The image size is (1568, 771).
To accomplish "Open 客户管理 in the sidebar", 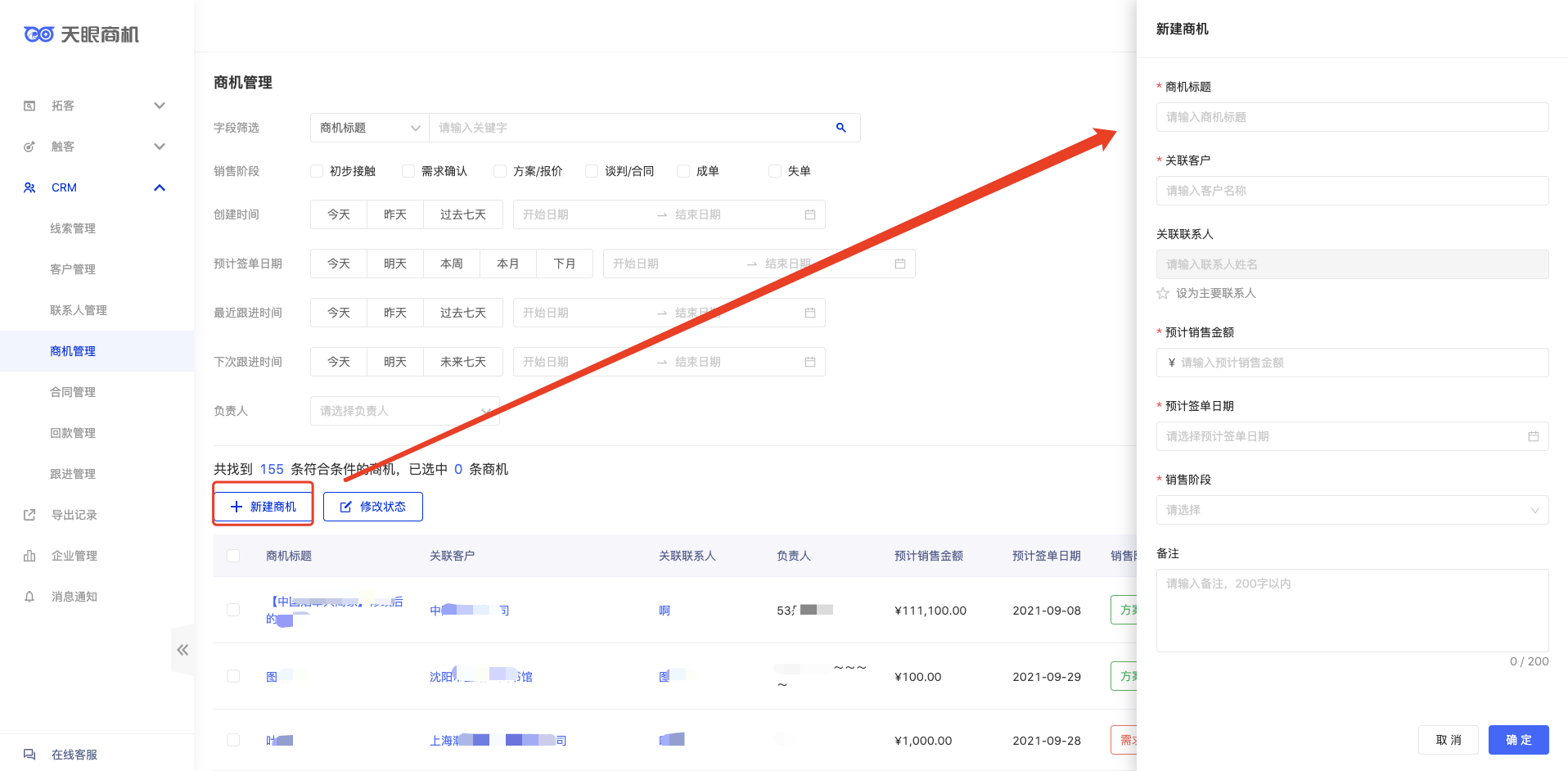I will (73, 269).
